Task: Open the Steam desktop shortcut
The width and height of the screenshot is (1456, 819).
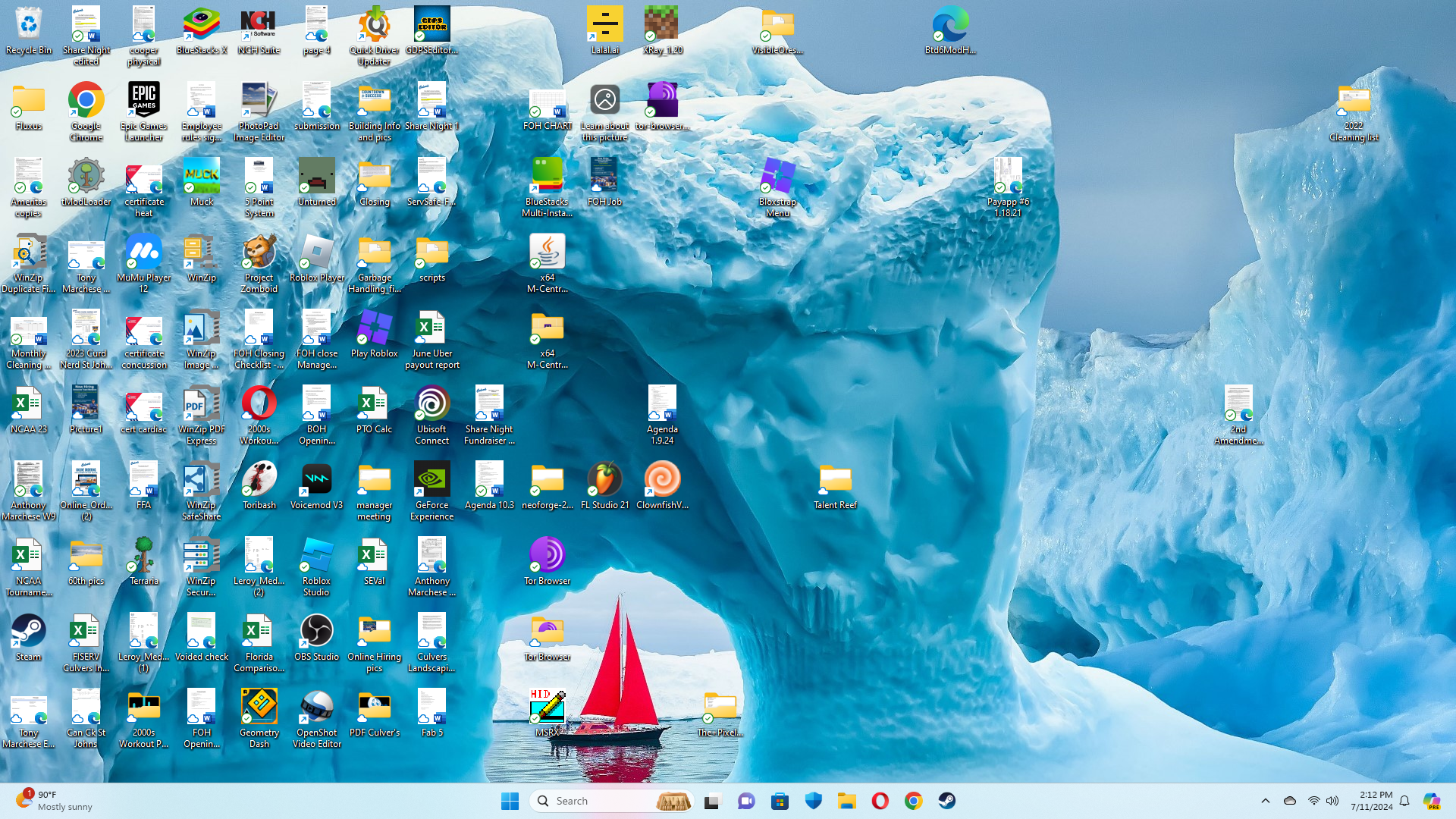Action: click(28, 631)
